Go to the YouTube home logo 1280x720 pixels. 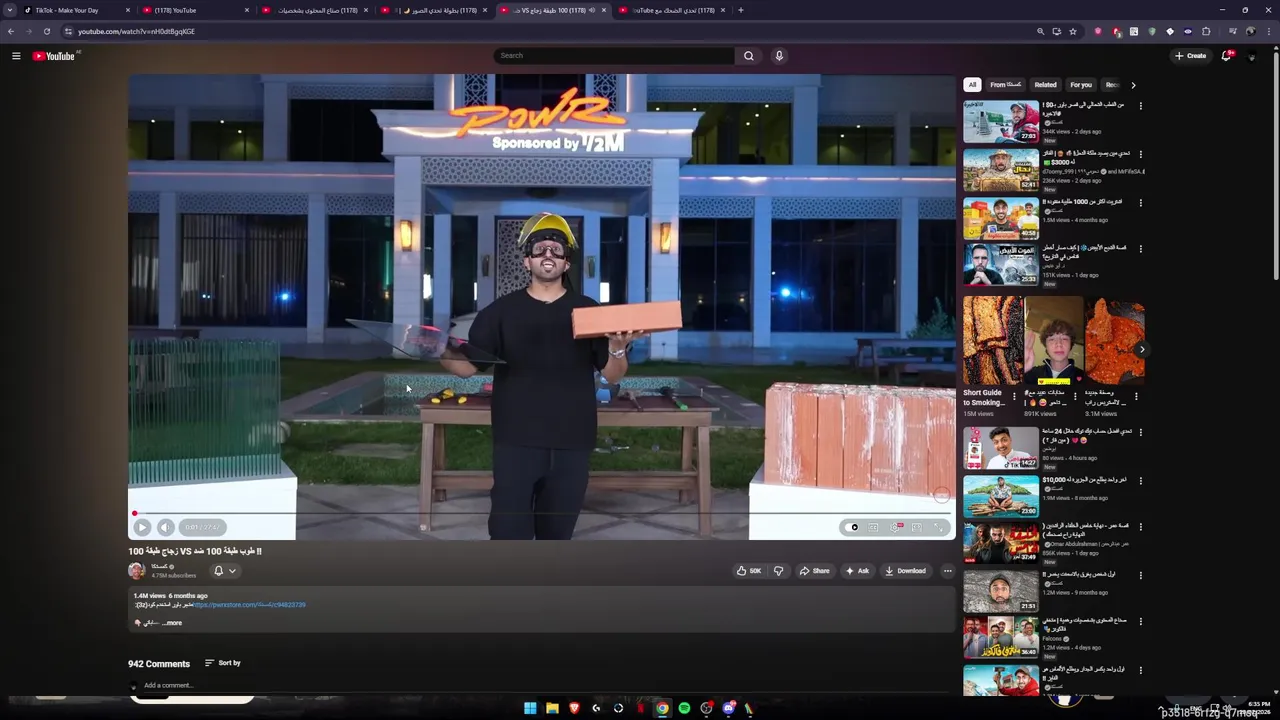[54, 56]
